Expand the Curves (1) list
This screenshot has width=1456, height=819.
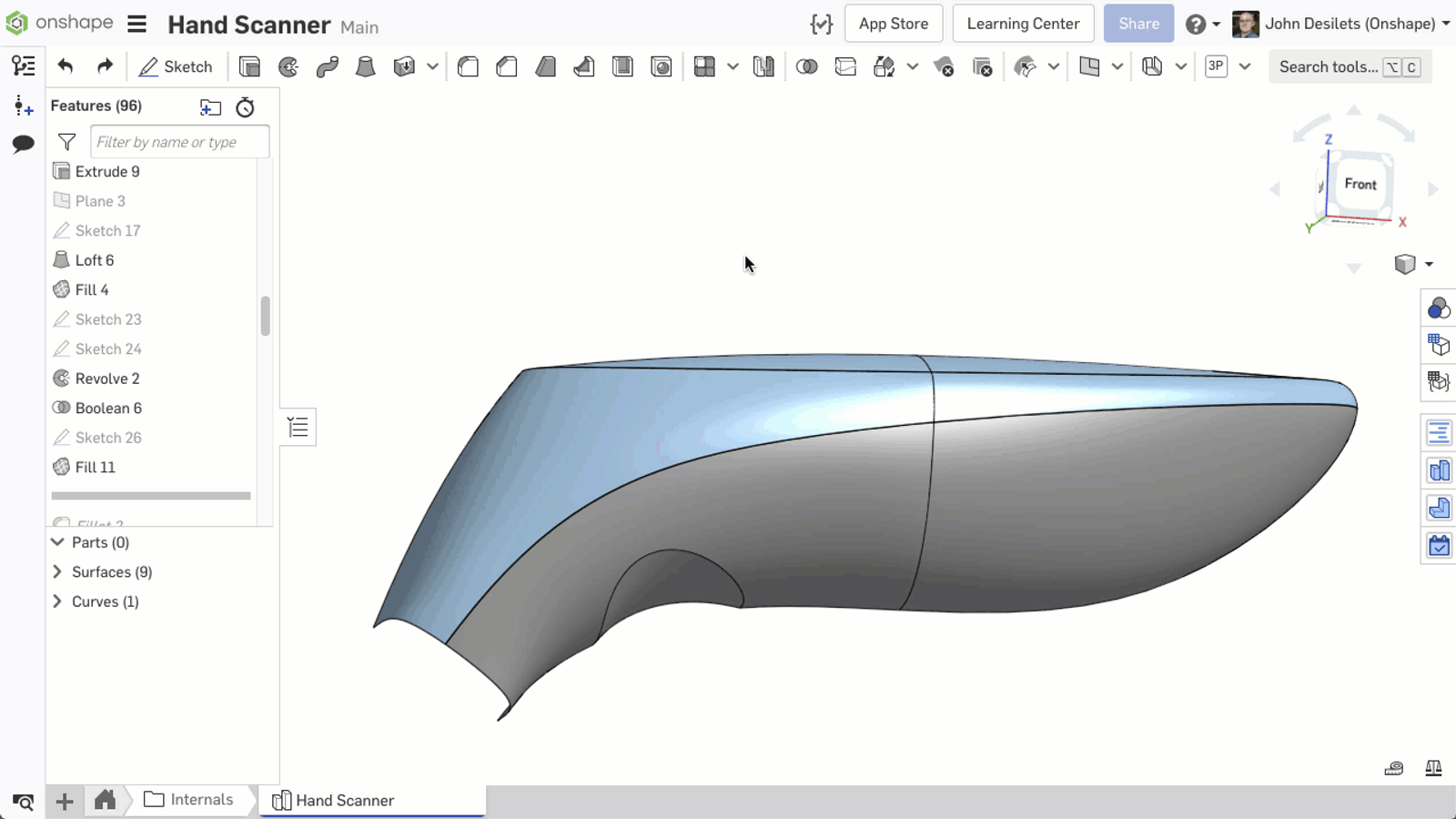click(x=57, y=602)
